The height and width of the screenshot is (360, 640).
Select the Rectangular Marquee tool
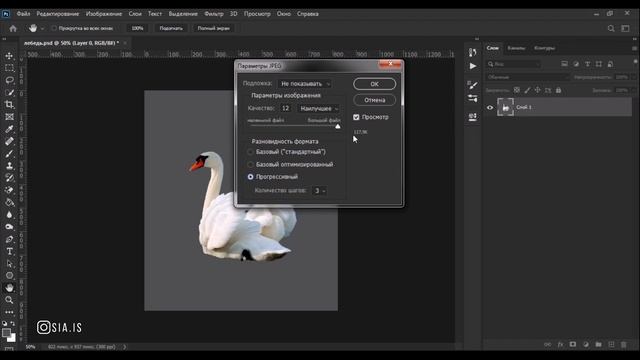coord(9,68)
